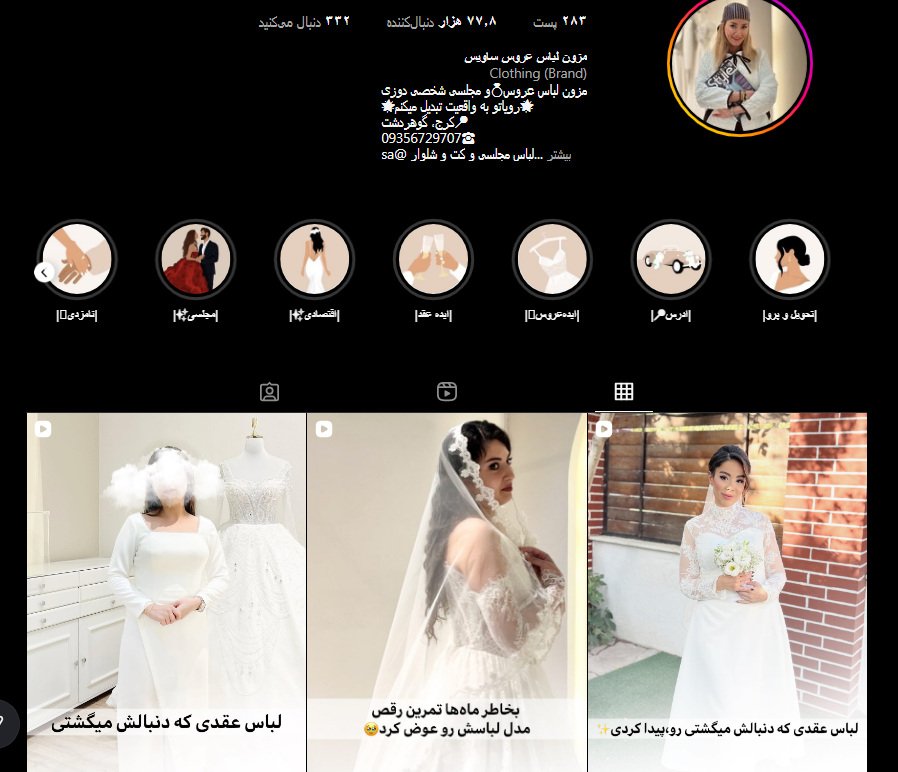Click the reel badge on the rightmost post thumbnail
Screen dimensions: 898x772
[602, 428]
